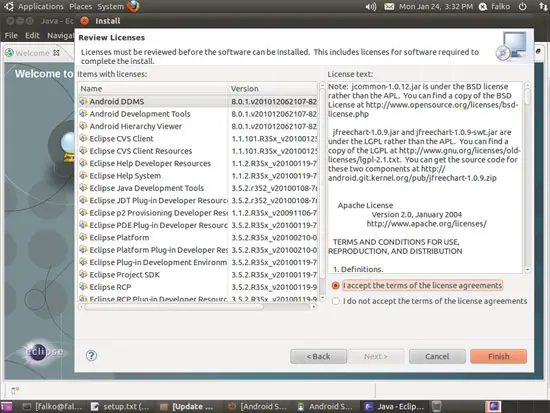Click the Ubuntu logo on the panel
This screenshot has width=550, height=413.
(9, 6)
